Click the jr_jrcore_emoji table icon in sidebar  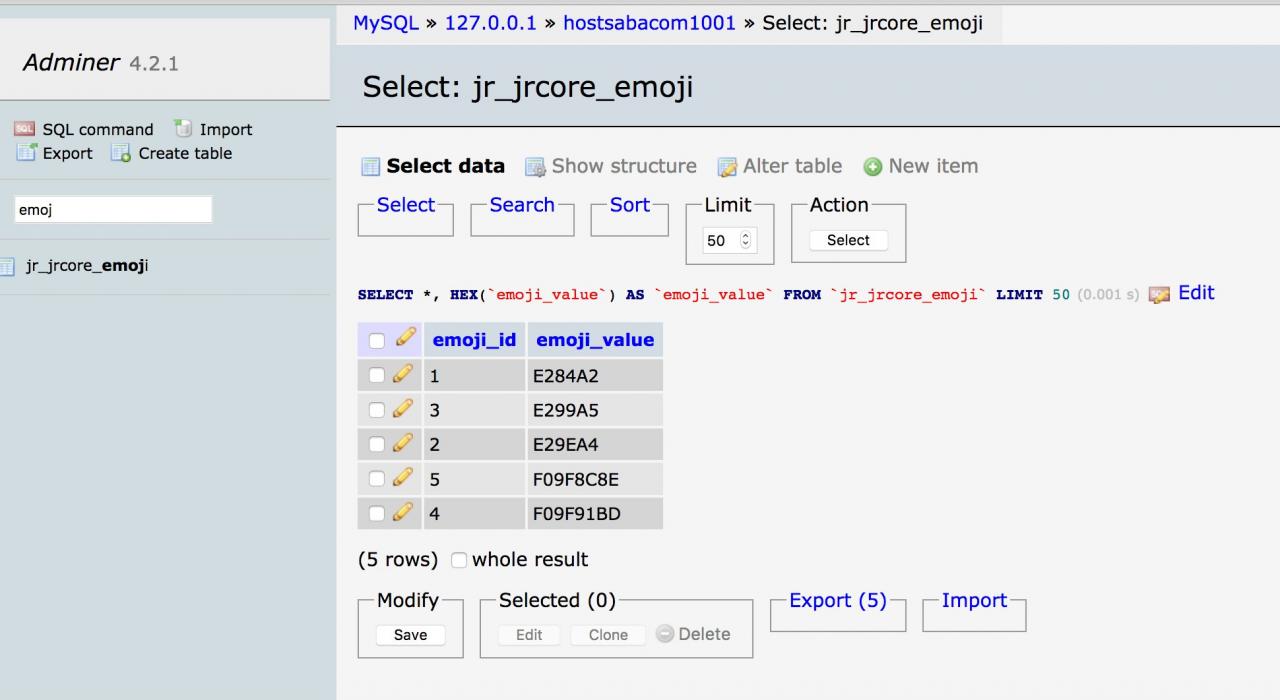click(x=8, y=266)
